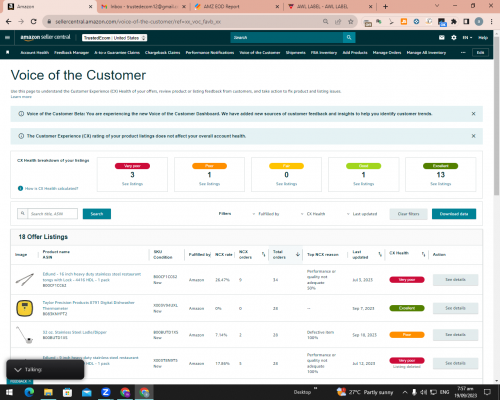Click the Download data button

point(454,214)
